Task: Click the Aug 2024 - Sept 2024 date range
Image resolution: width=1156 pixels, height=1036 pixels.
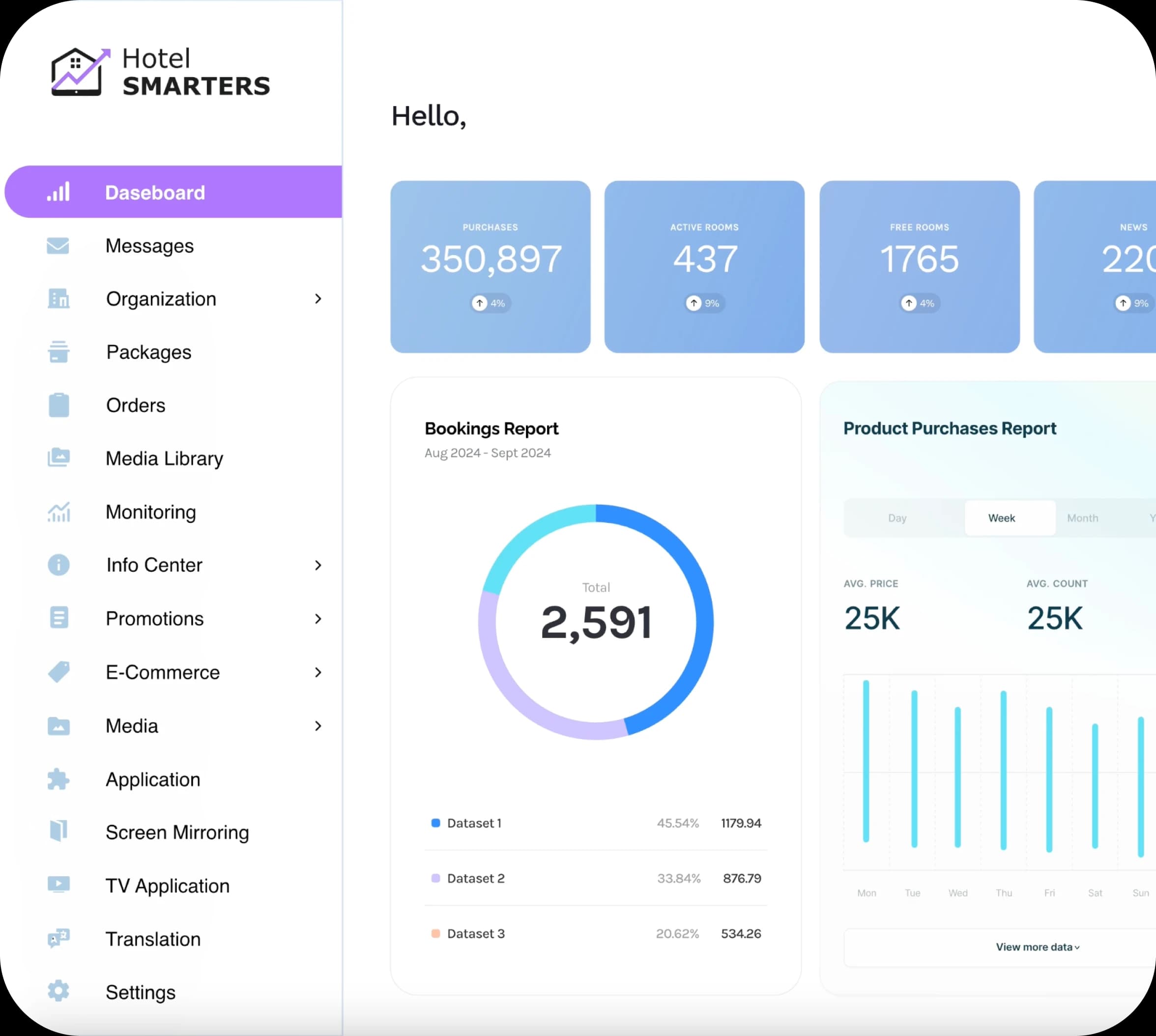Action: pos(488,453)
